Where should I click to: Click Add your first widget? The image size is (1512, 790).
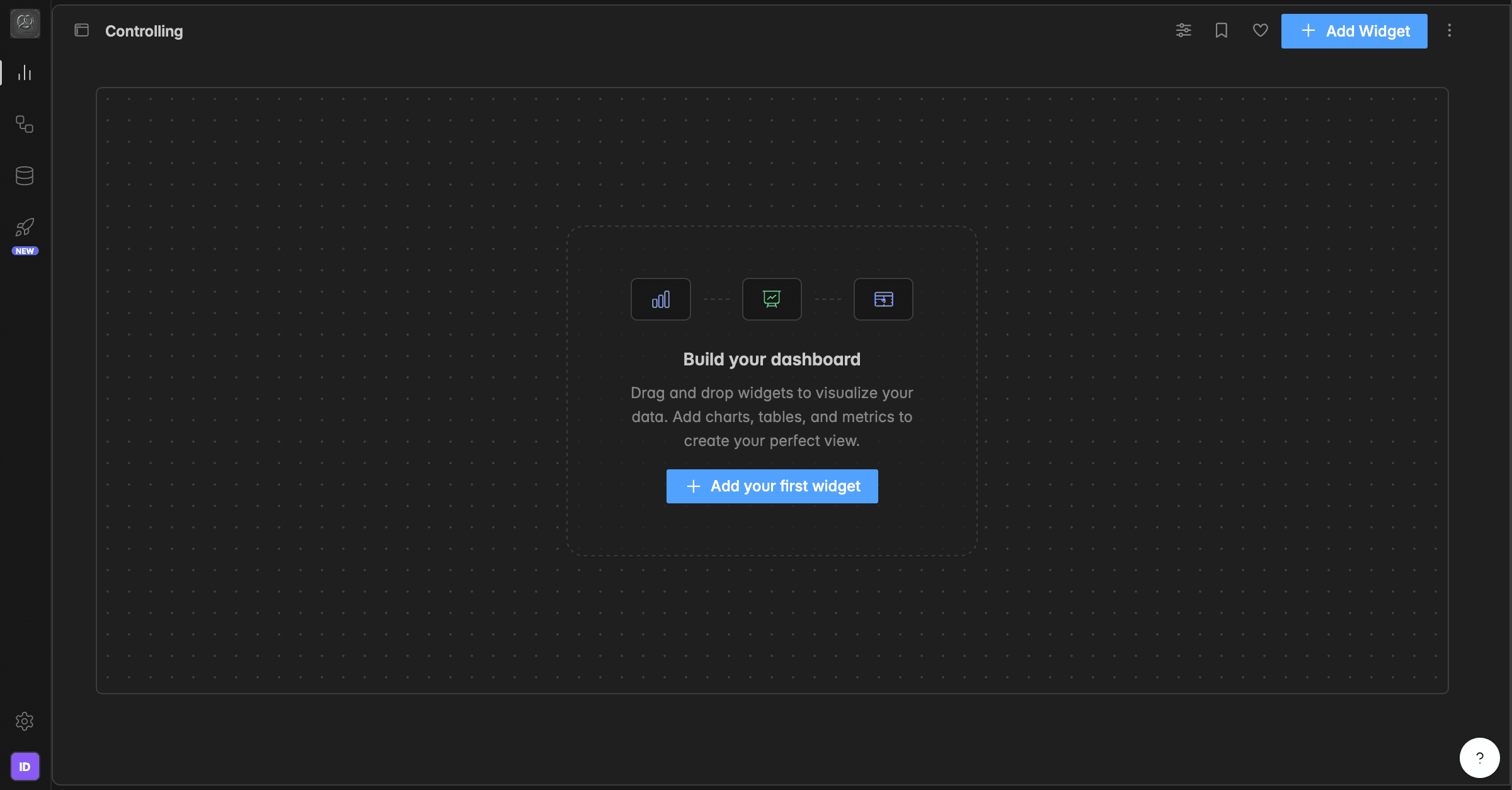point(772,486)
